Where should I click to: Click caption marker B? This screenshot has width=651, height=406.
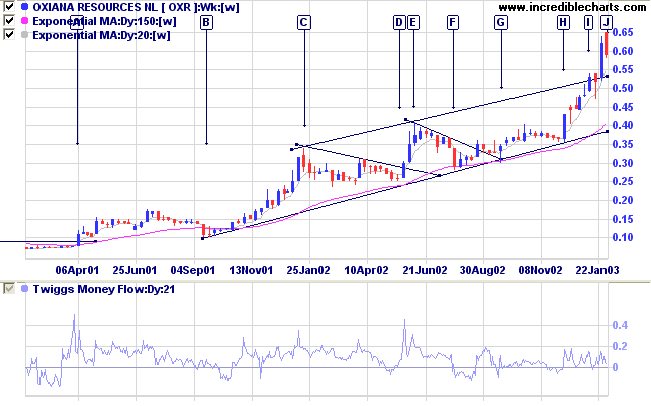click(x=206, y=22)
